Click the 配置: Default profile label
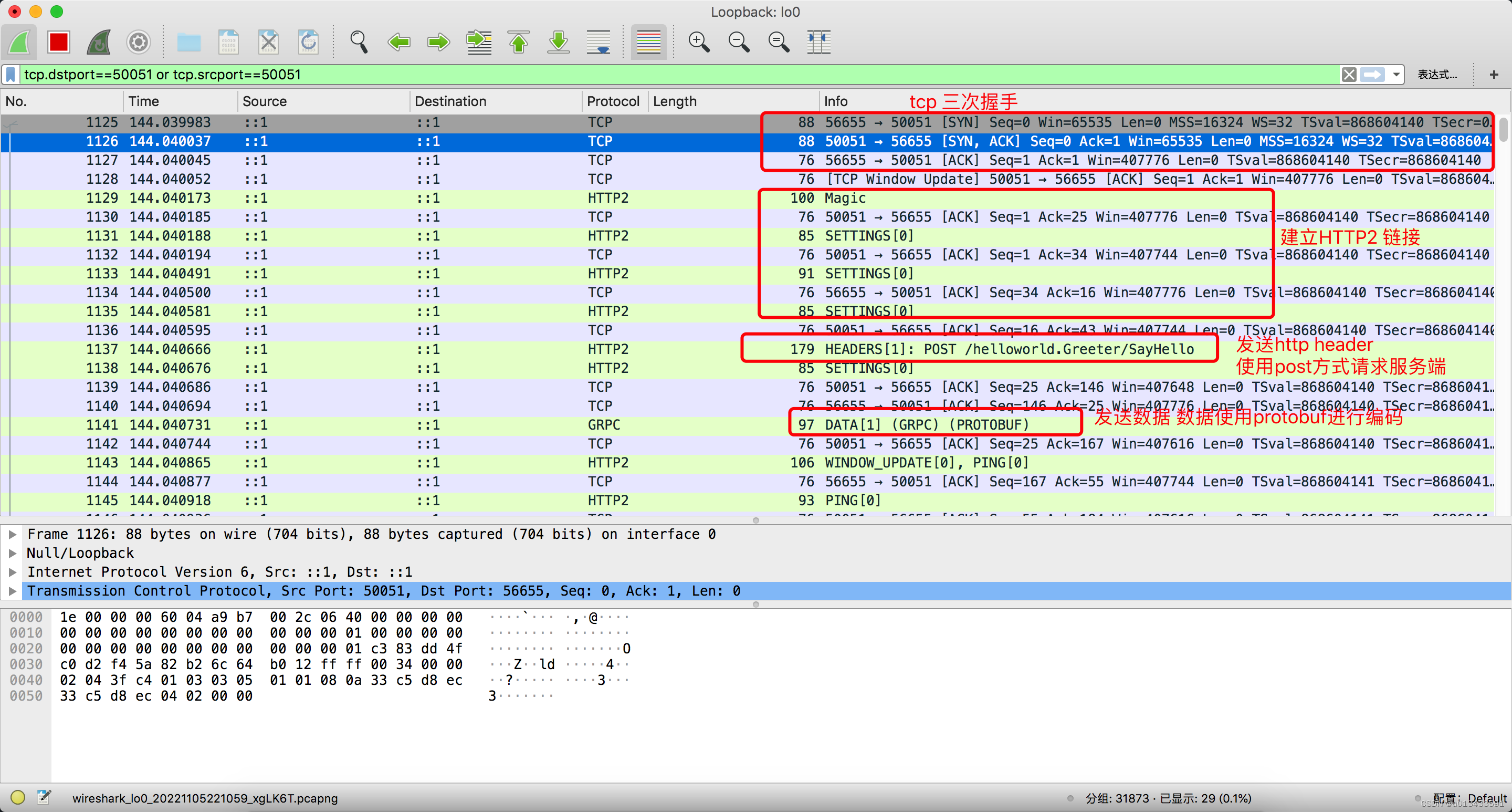 (x=1469, y=798)
